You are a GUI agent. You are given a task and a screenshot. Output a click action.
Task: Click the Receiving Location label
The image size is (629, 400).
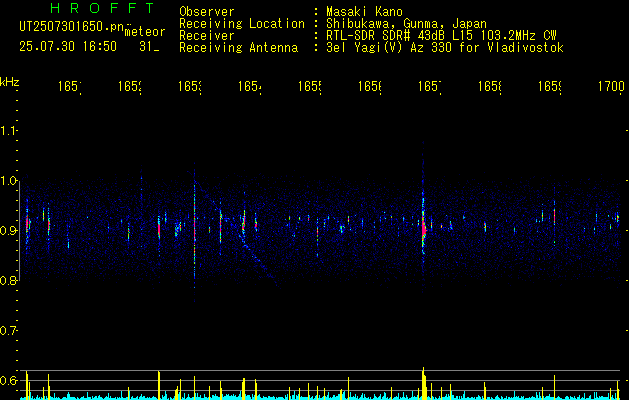[242, 24]
